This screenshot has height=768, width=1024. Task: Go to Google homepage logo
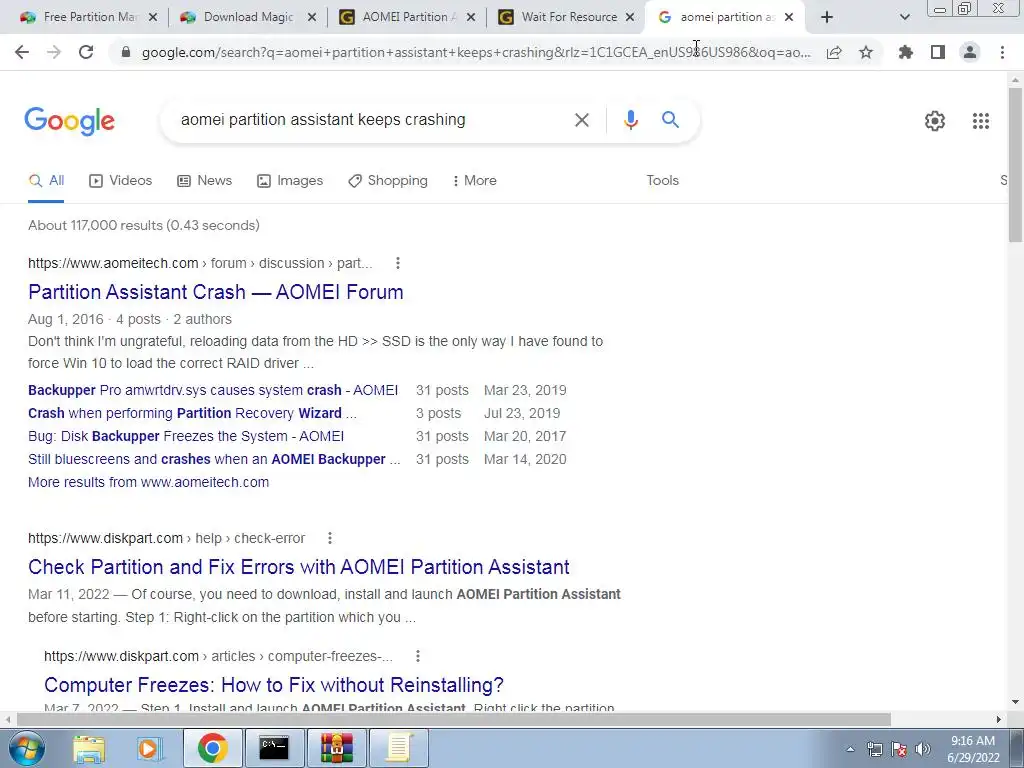click(x=69, y=121)
